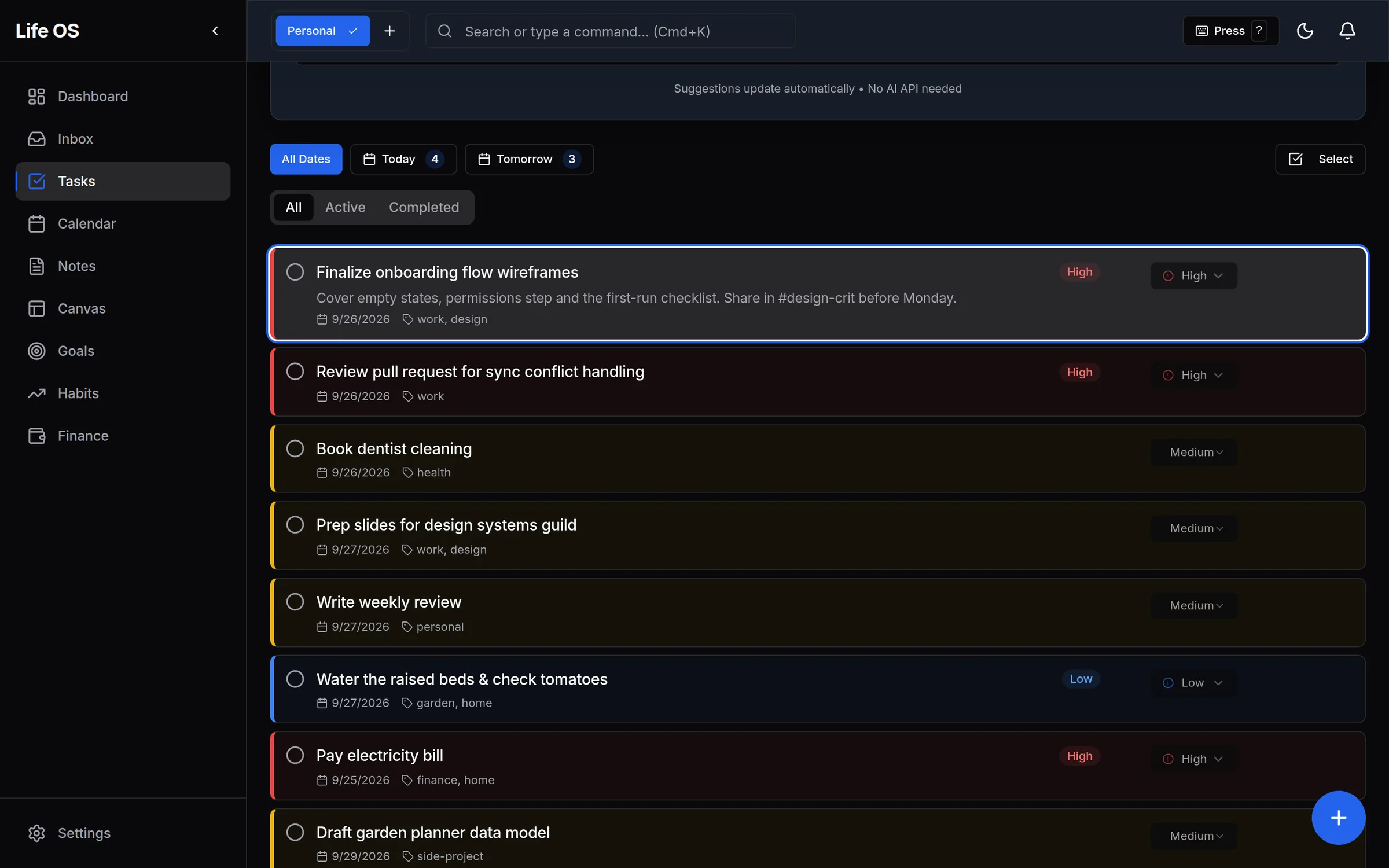Check off 'Write weekly review'

pyautogui.click(x=295, y=602)
